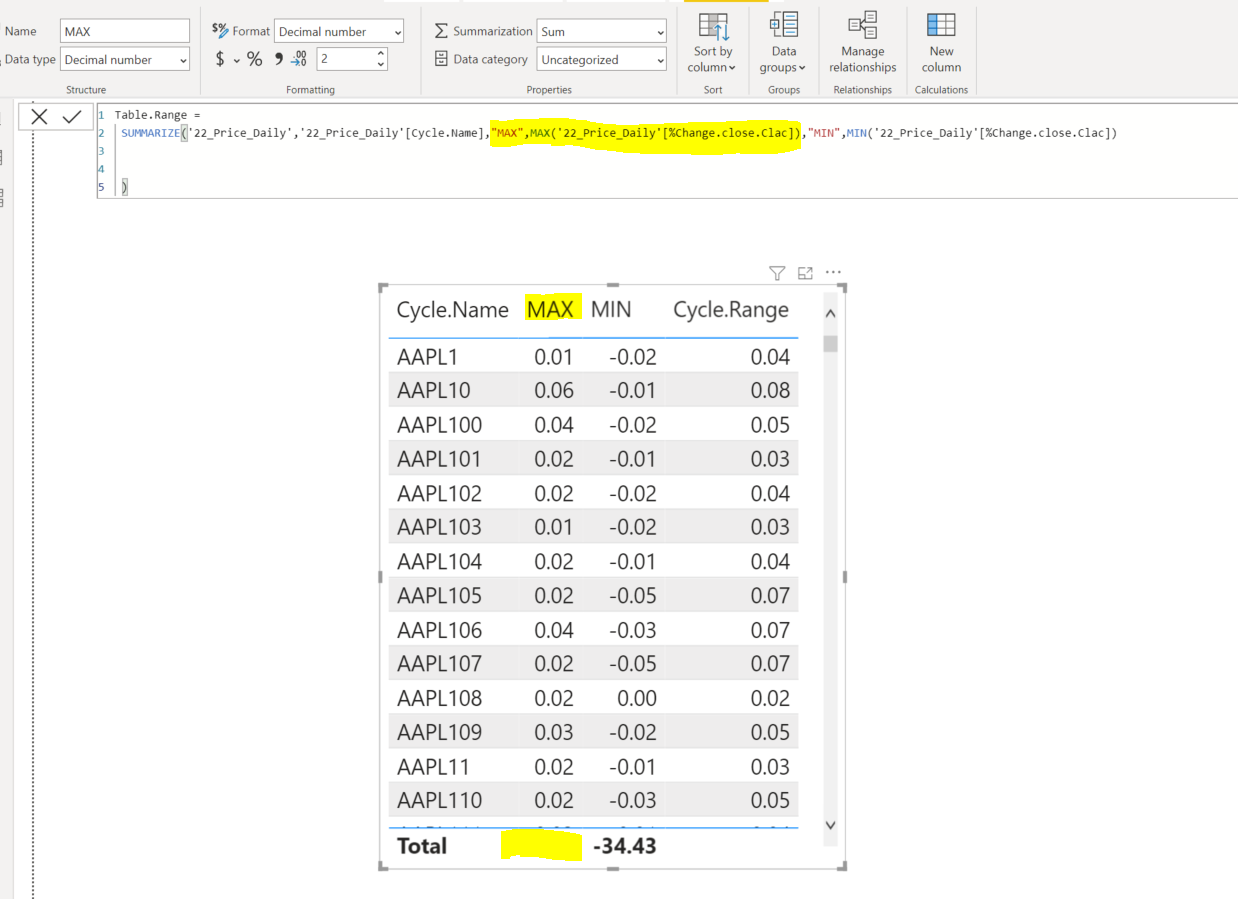The height and width of the screenshot is (899, 1238).
Task: Click the Summarization sigma icon
Action: click(x=441, y=32)
